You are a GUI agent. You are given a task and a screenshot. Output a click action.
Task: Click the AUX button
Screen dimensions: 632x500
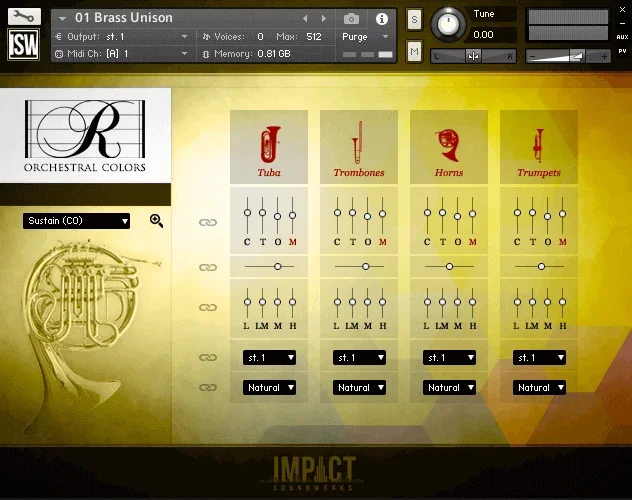point(622,37)
